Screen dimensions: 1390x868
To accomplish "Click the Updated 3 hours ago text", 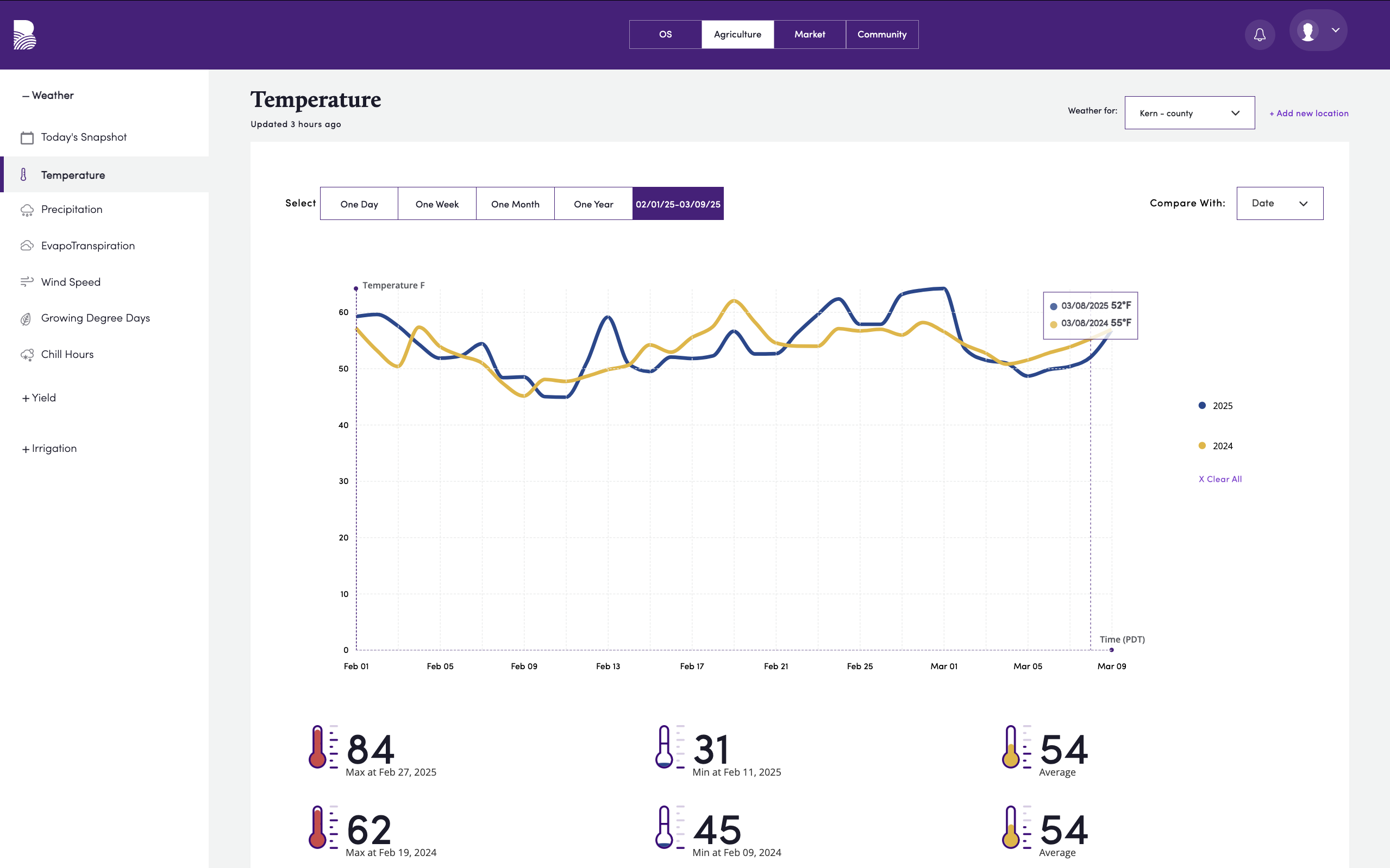I will pos(296,124).
